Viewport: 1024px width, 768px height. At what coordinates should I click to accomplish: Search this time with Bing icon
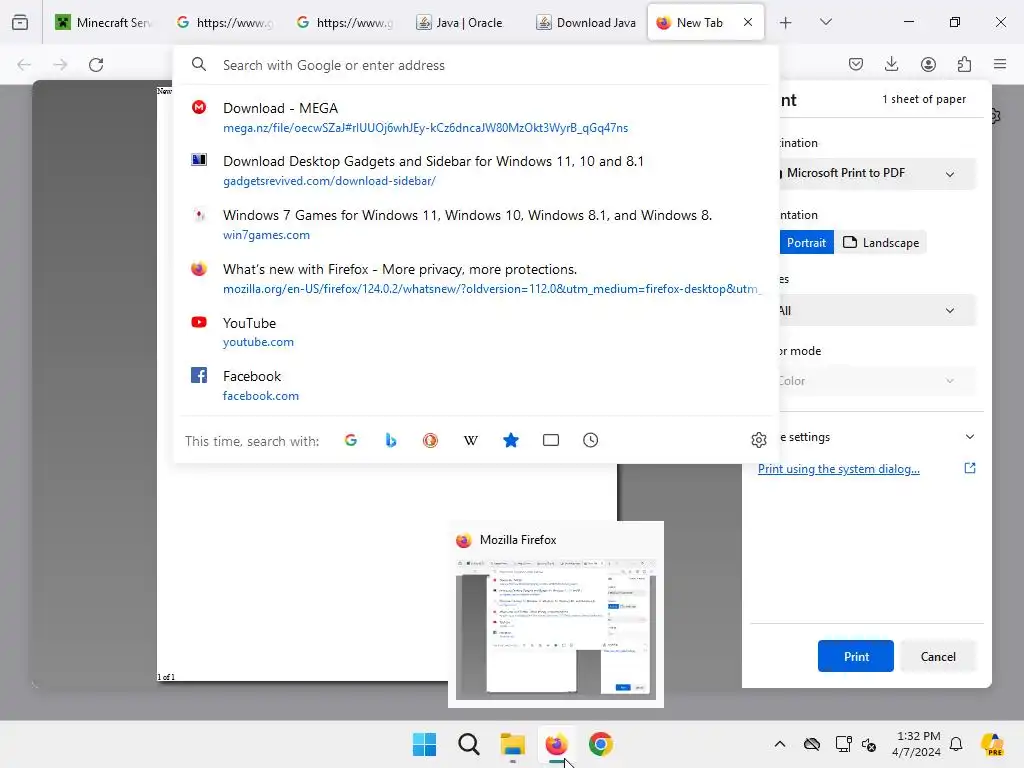[391, 440]
